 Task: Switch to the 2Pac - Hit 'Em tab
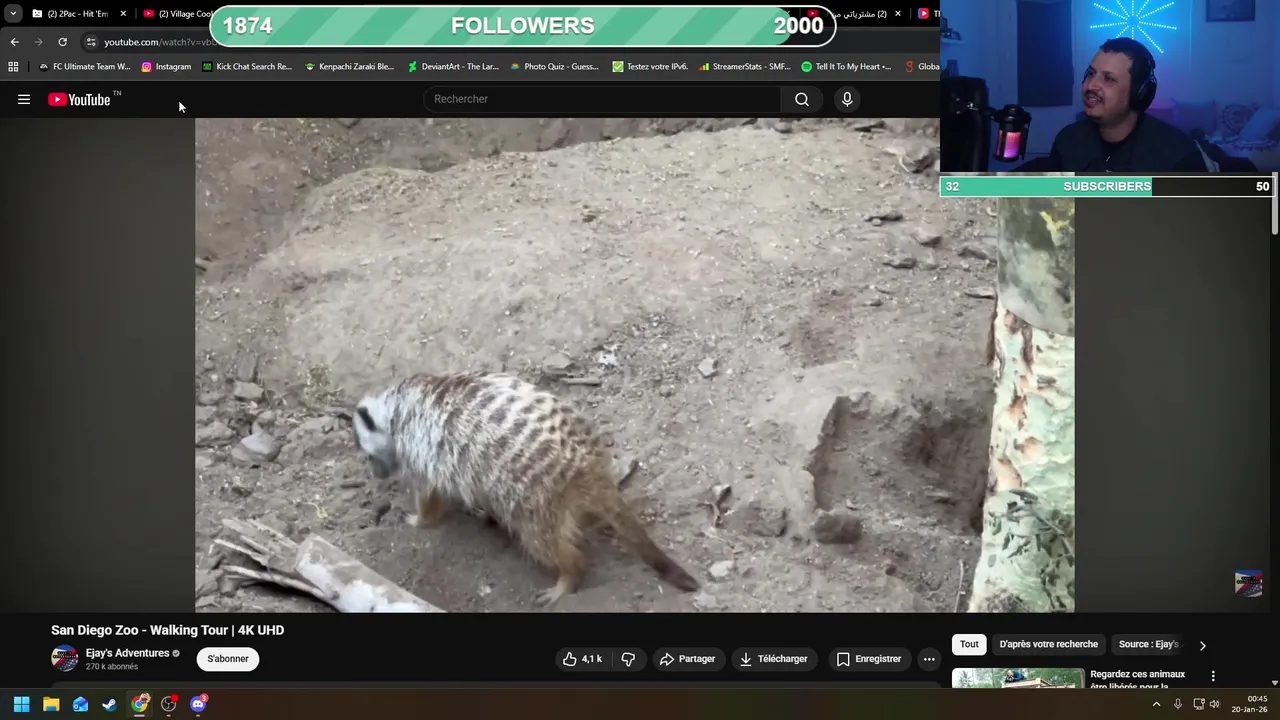pyautogui.click(x=76, y=14)
